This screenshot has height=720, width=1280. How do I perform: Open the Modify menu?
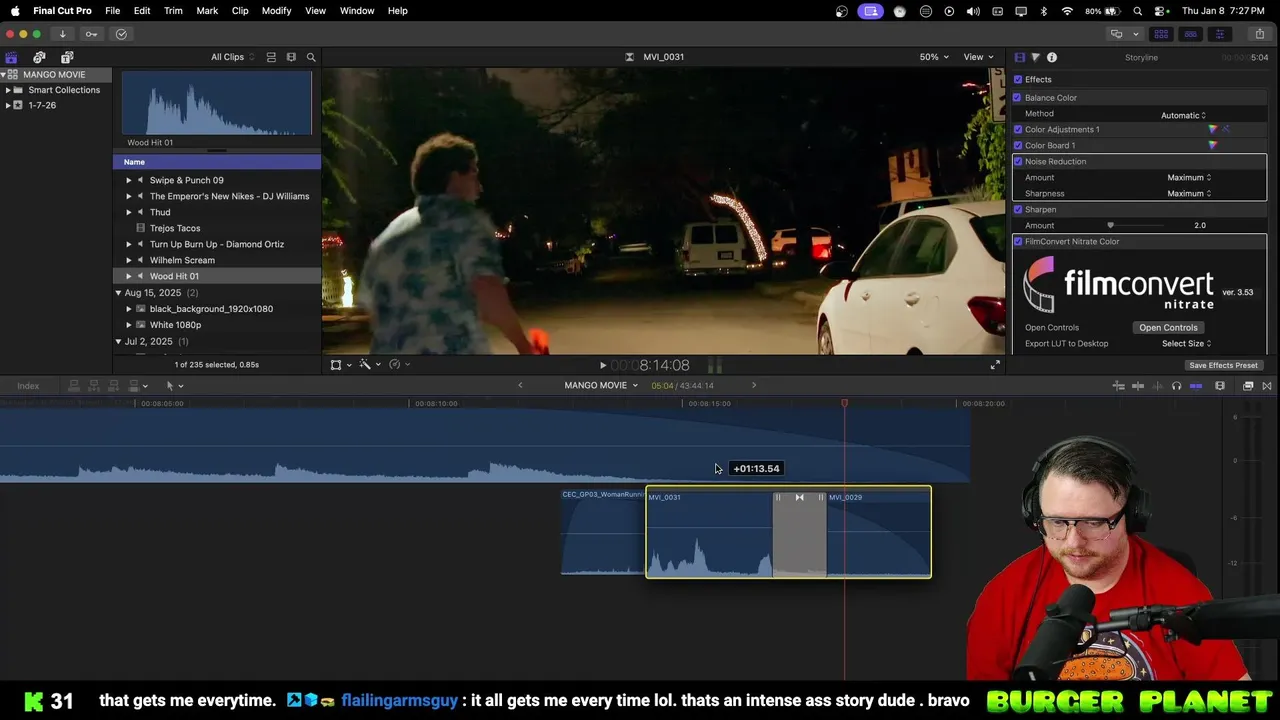click(x=276, y=11)
